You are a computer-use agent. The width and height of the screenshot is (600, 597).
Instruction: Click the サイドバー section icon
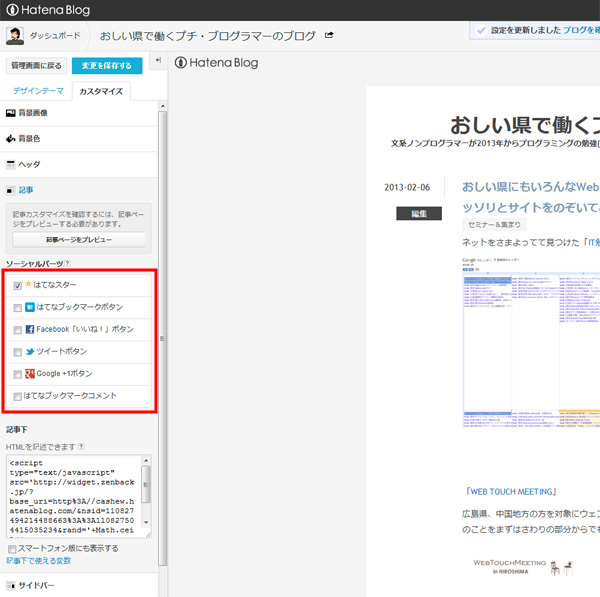click(x=11, y=586)
